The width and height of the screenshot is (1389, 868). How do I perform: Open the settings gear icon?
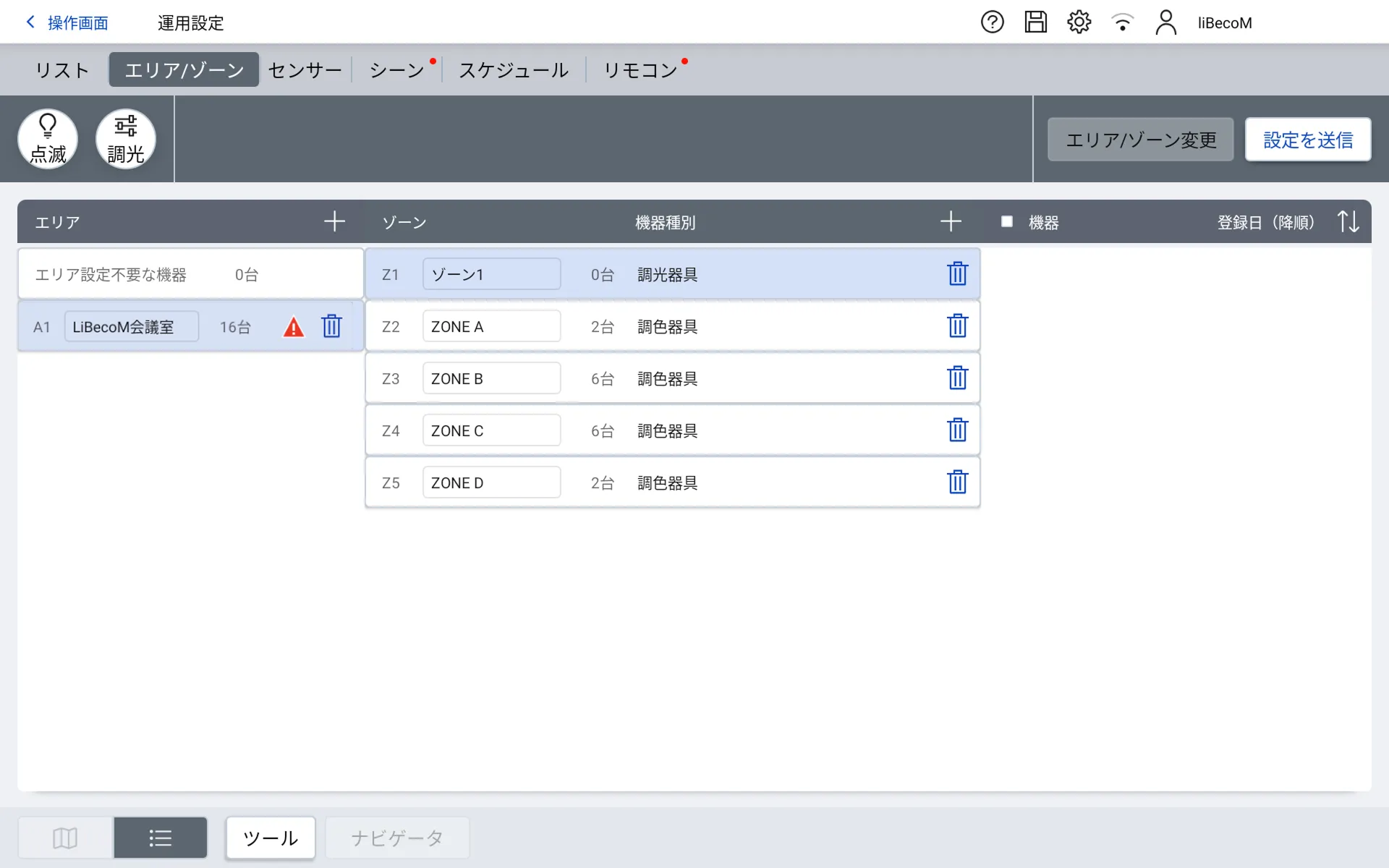coord(1079,22)
